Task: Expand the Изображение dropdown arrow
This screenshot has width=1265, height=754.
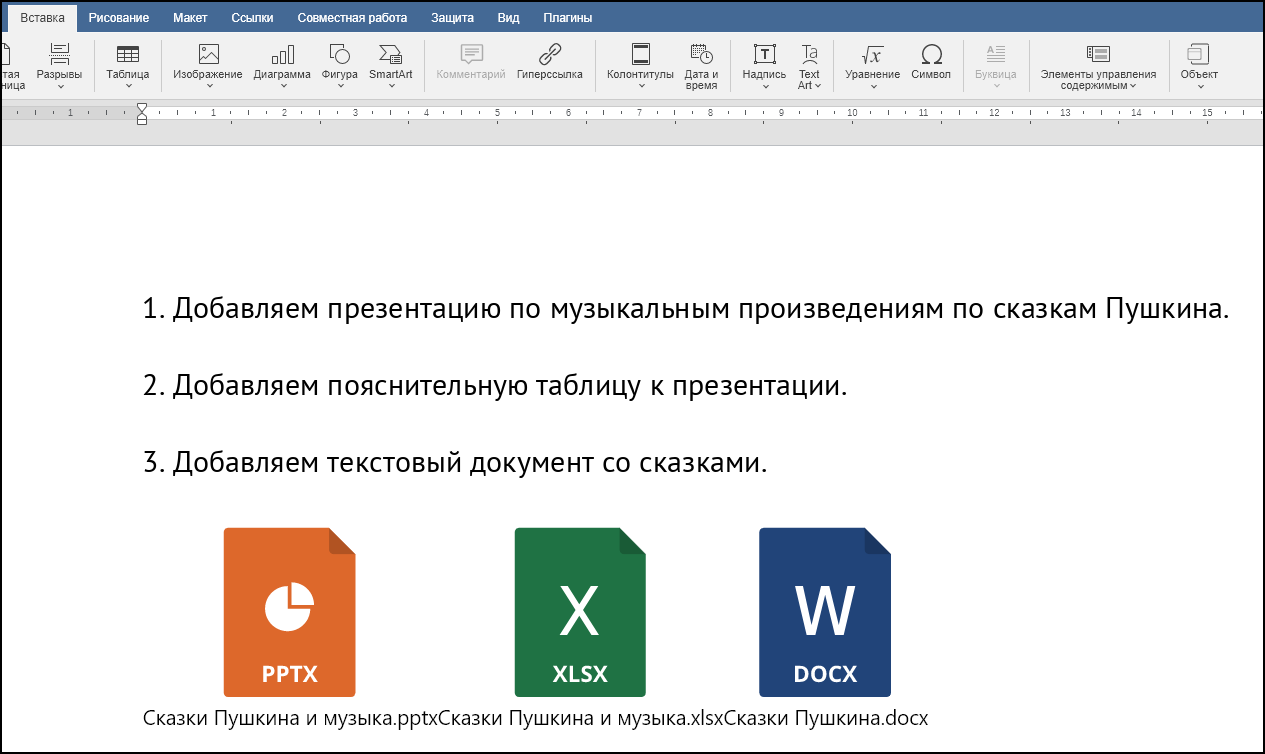Action: (208, 86)
